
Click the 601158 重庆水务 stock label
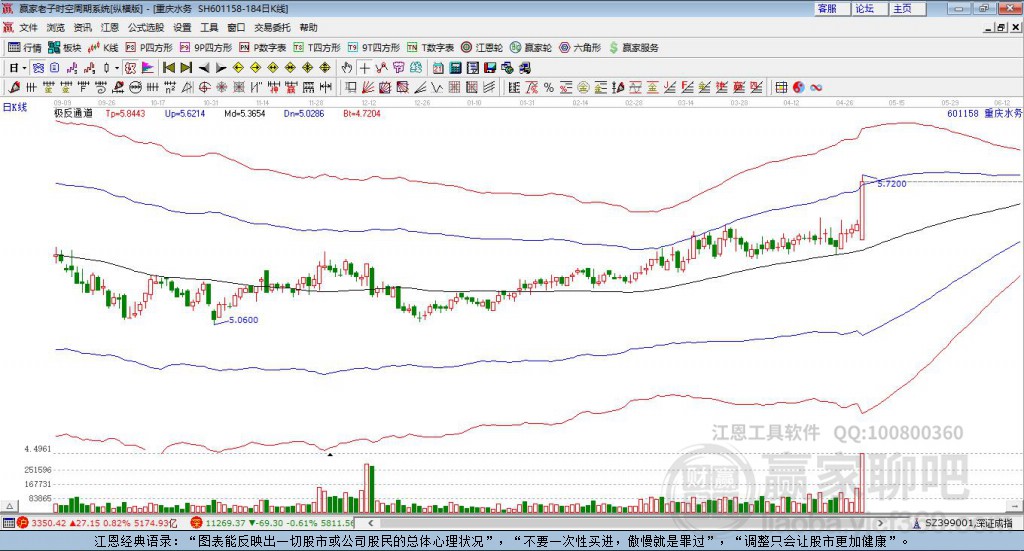984,113
